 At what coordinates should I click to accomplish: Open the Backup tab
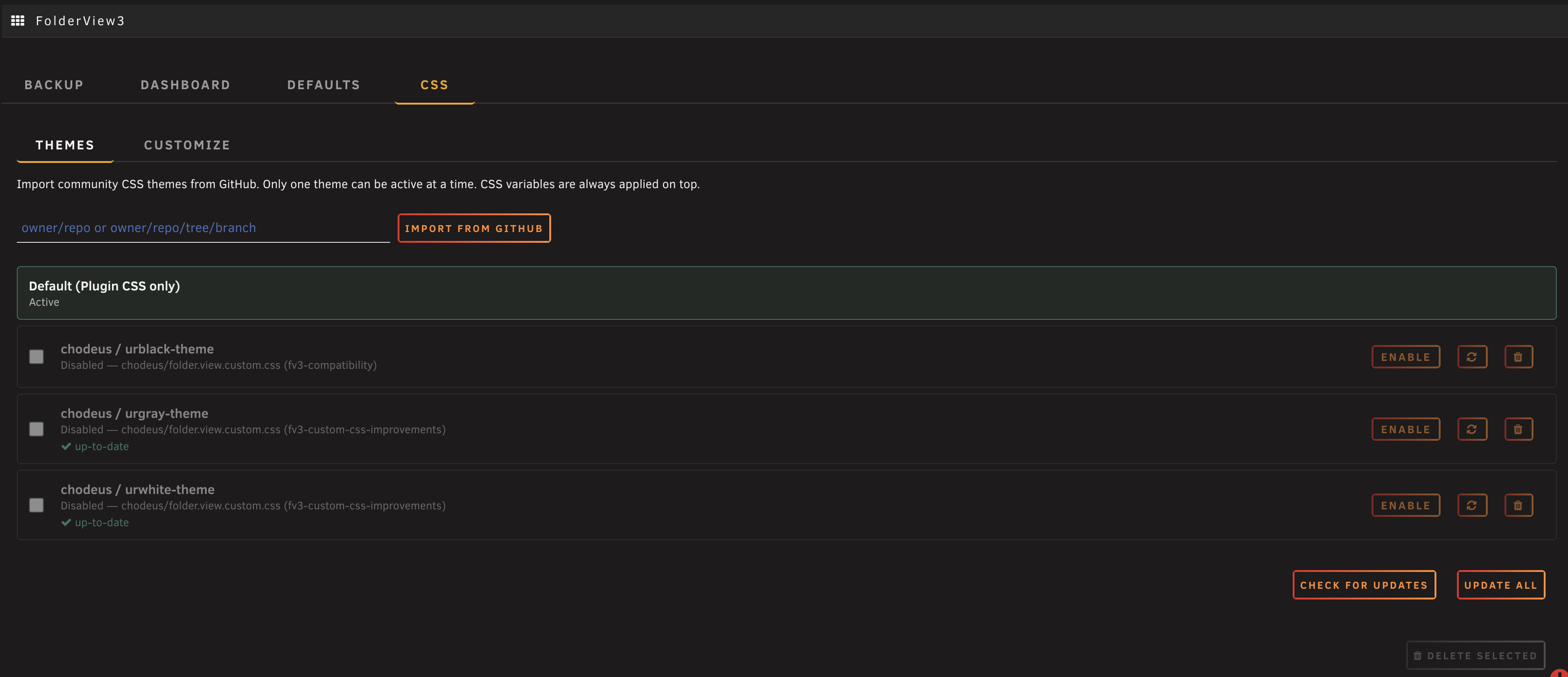[54, 85]
